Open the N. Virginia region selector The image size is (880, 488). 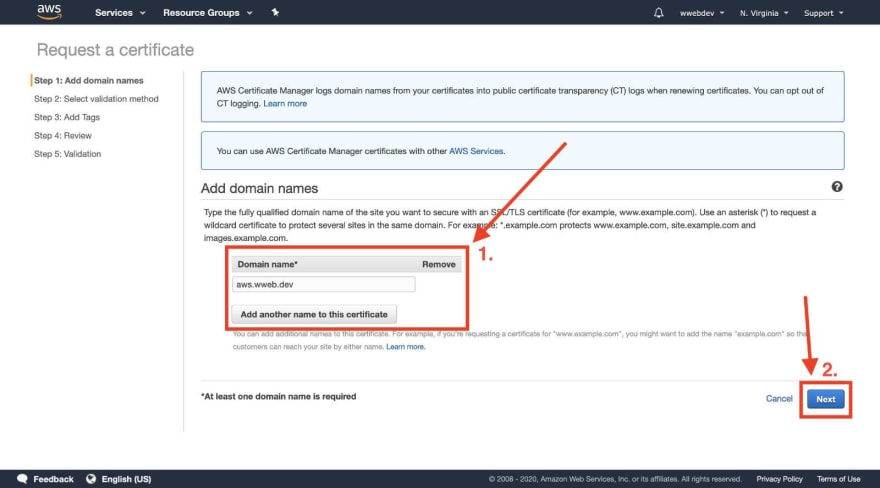[x=764, y=13]
